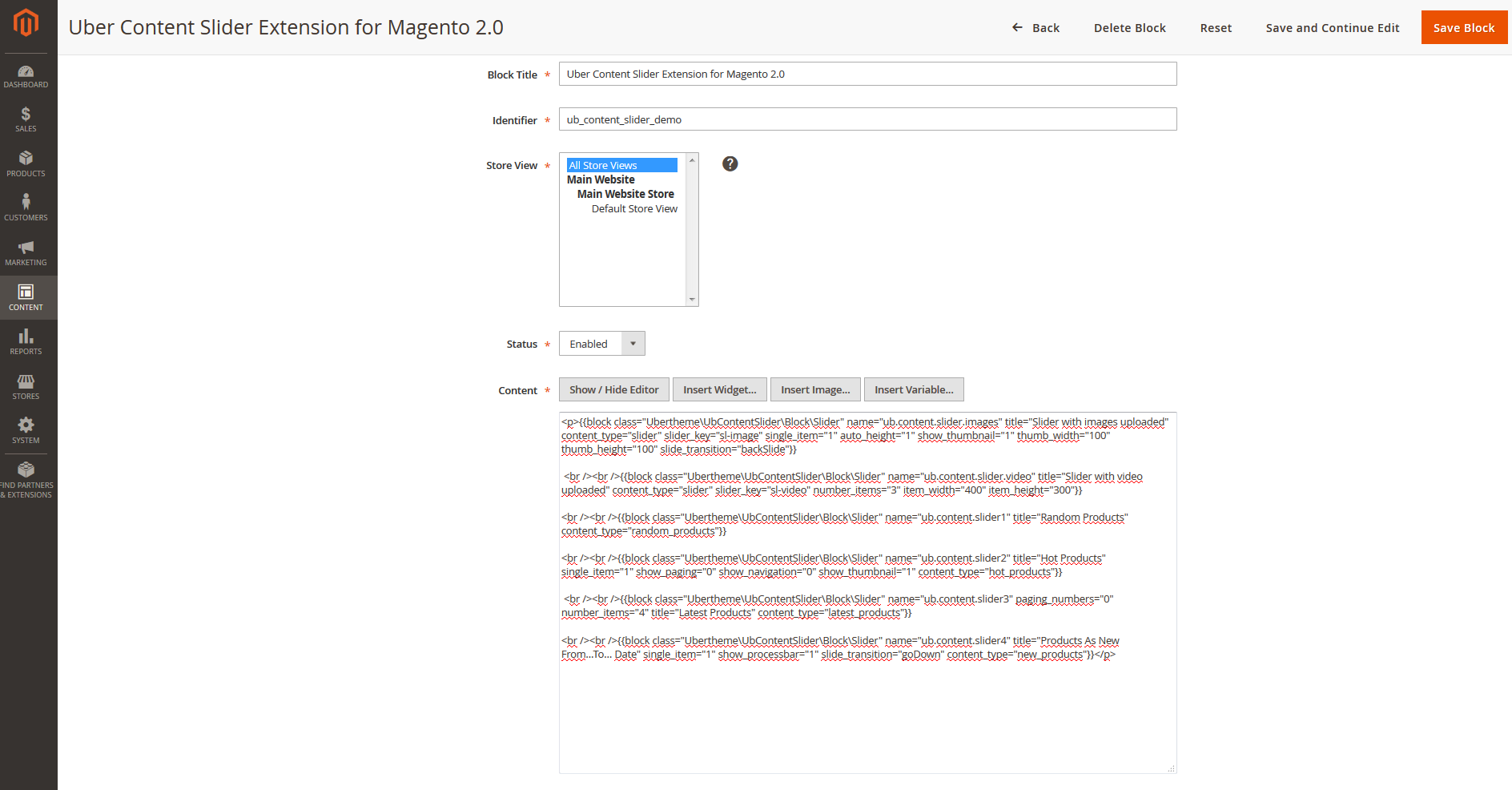Image resolution: width=1512 pixels, height=790 pixels.
Task: Toggle Show / Hide Editor
Action: (x=614, y=389)
